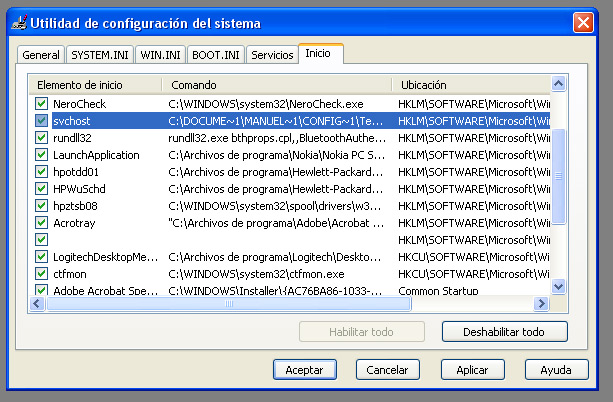Switch to the BOOT.INI tab
Image resolution: width=613 pixels, height=402 pixels.
[x=216, y=55]
